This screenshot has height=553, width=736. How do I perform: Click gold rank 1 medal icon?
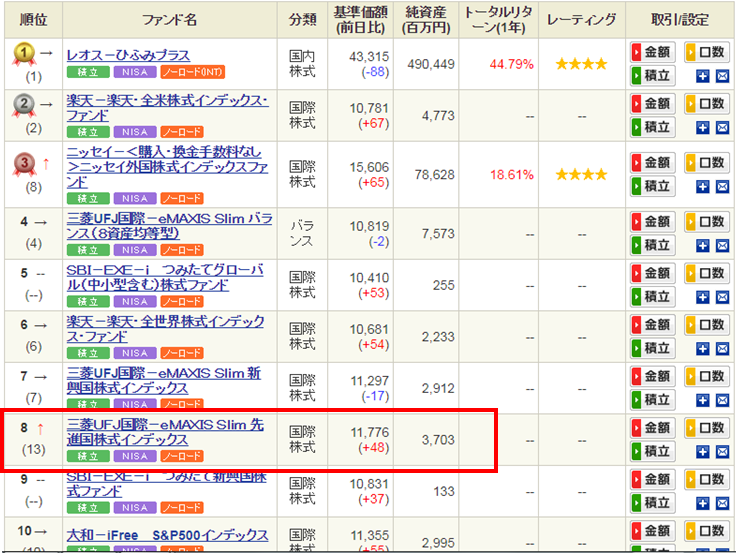(24, 54)
